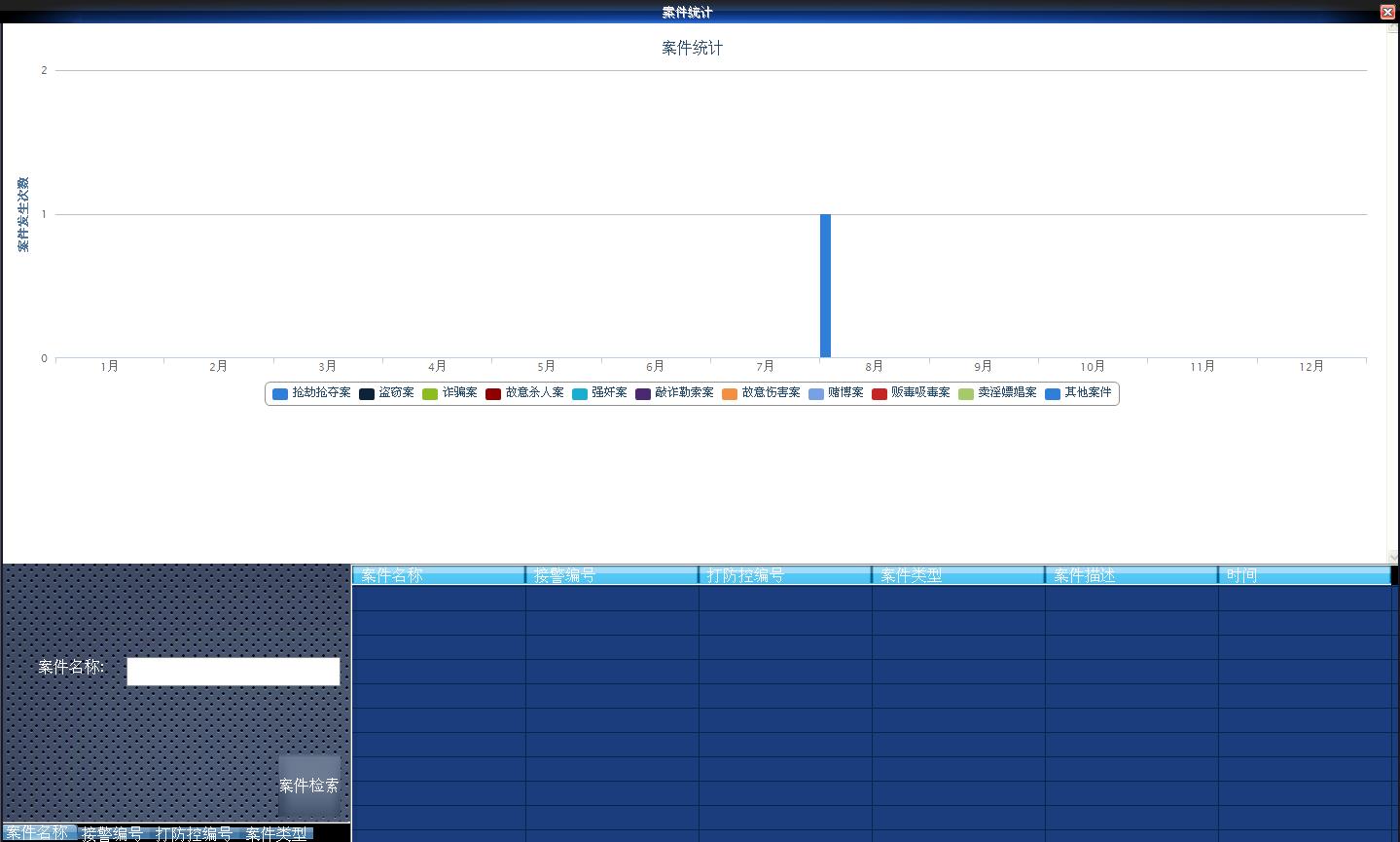
Task: Click the 故意杀人案 dark red legend swatch
Action: 493,394
